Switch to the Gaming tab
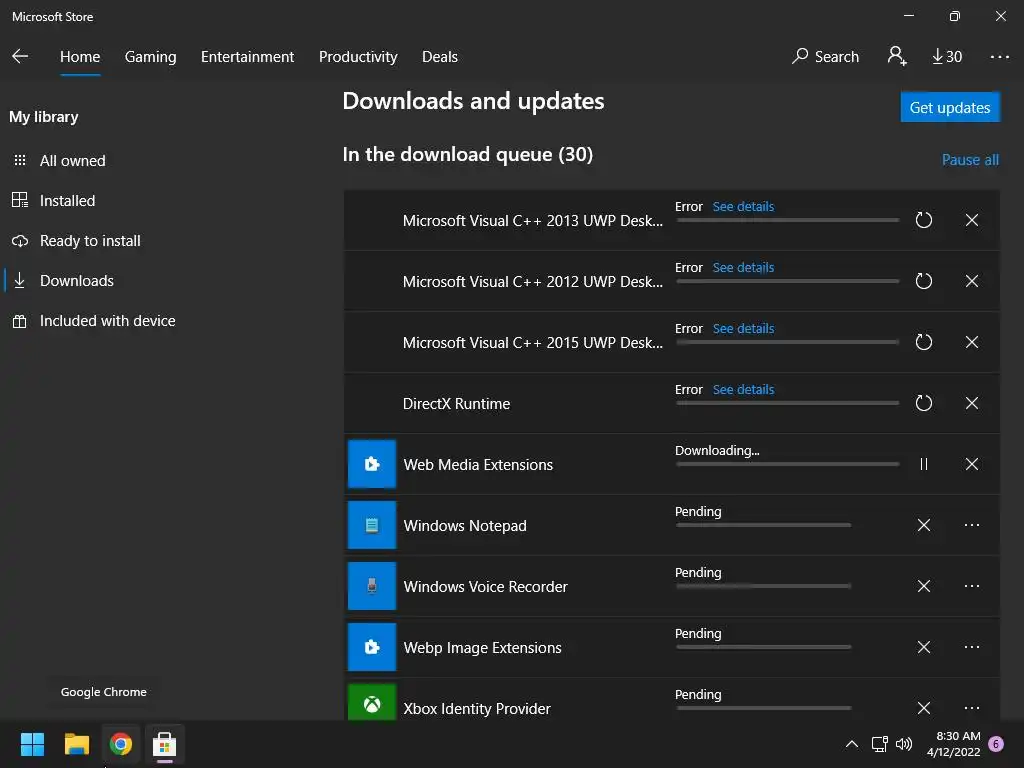The image size is (1024, 768). point(150,57)
